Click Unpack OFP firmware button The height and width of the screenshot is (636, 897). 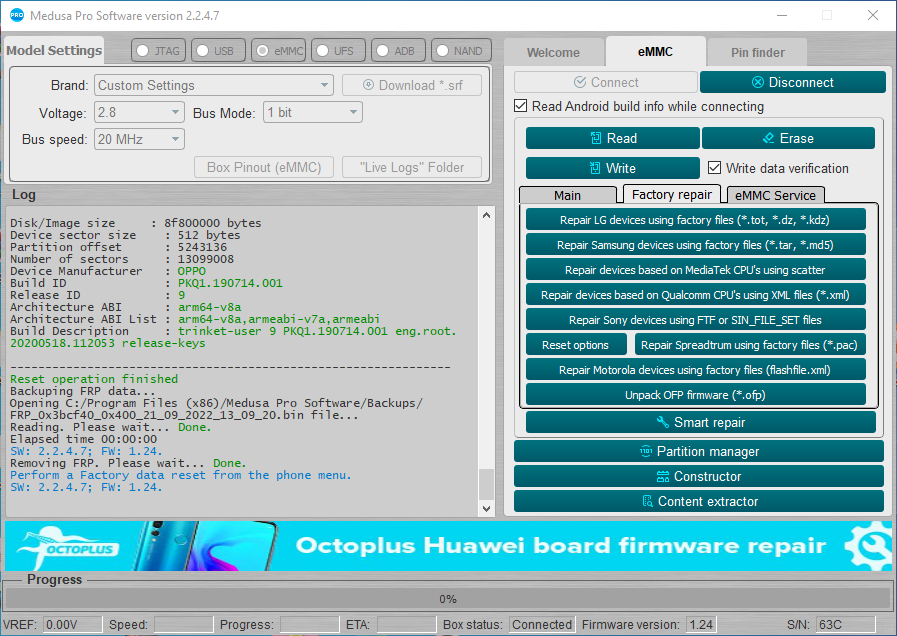[x=696, y=395]
